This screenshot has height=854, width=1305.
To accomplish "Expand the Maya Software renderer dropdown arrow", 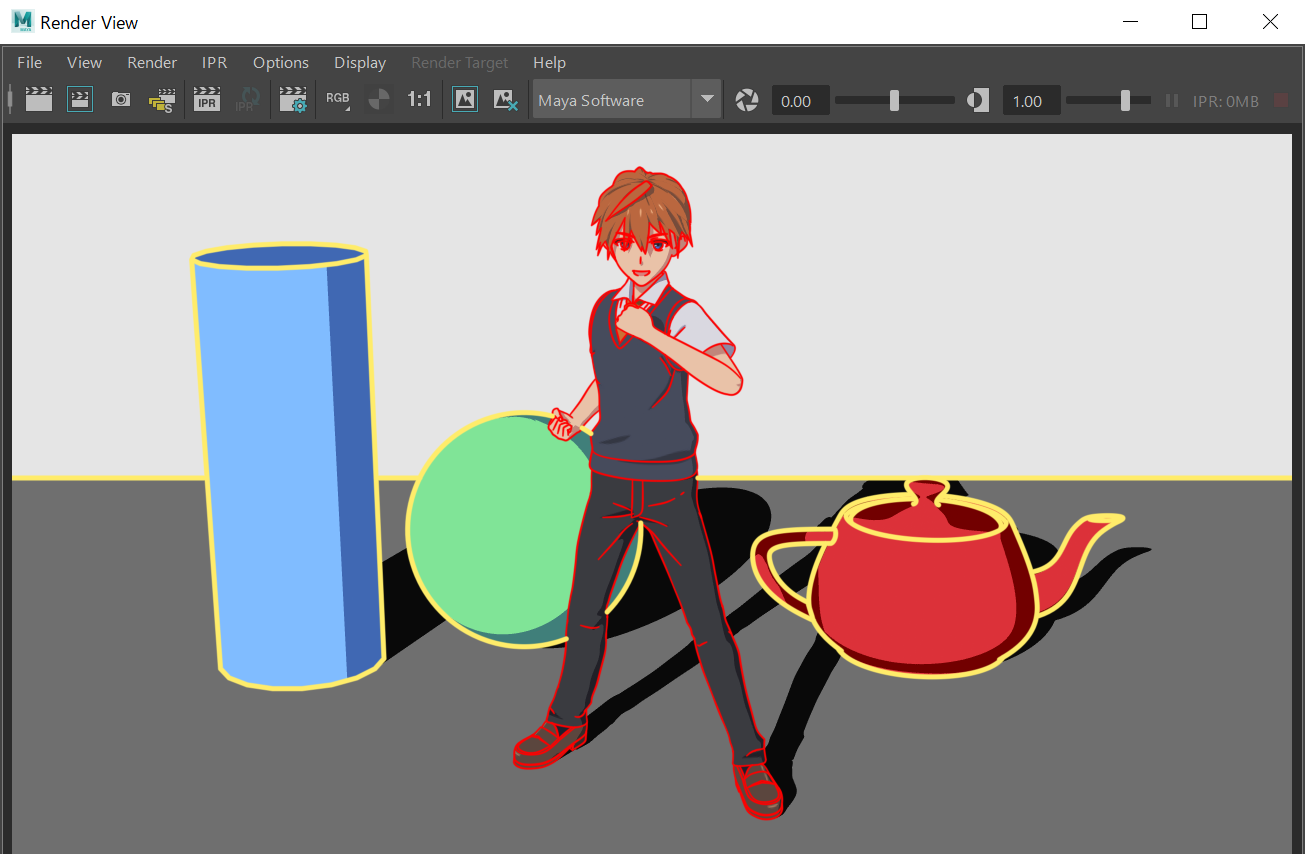I will tap(707, 100).
